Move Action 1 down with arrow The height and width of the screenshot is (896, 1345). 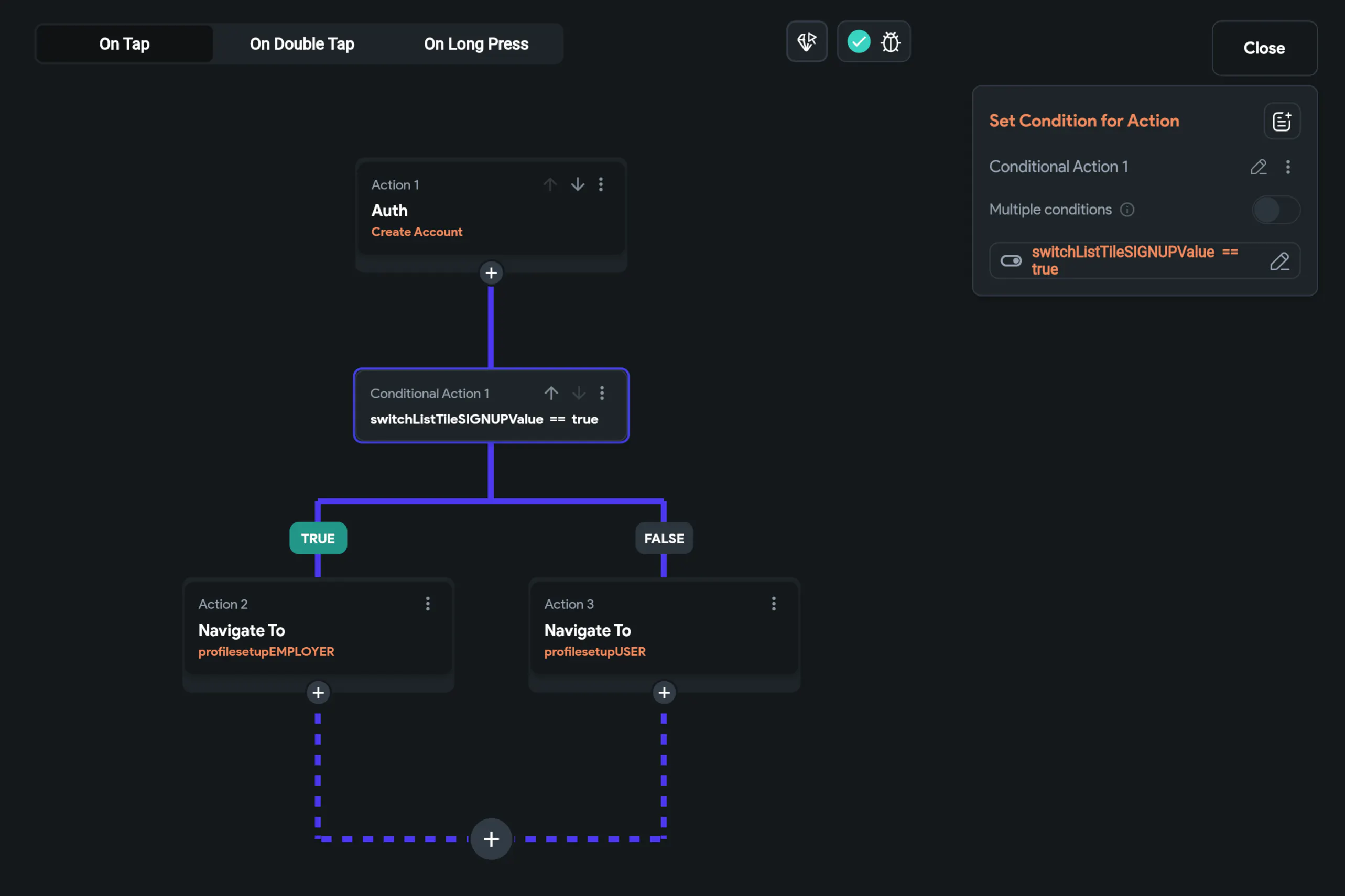coord(577,184)
